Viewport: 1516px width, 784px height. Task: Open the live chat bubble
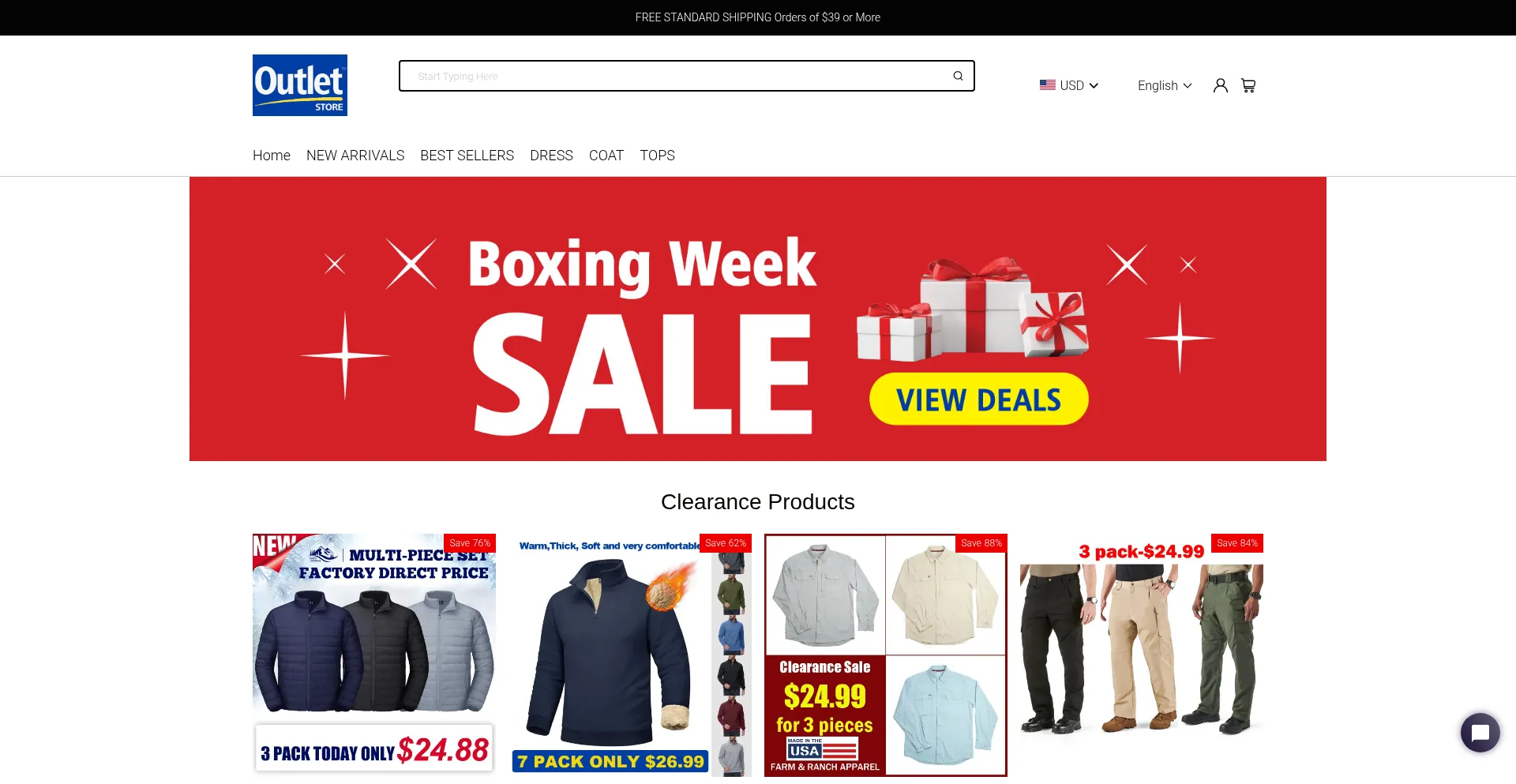coord(1480,733)
